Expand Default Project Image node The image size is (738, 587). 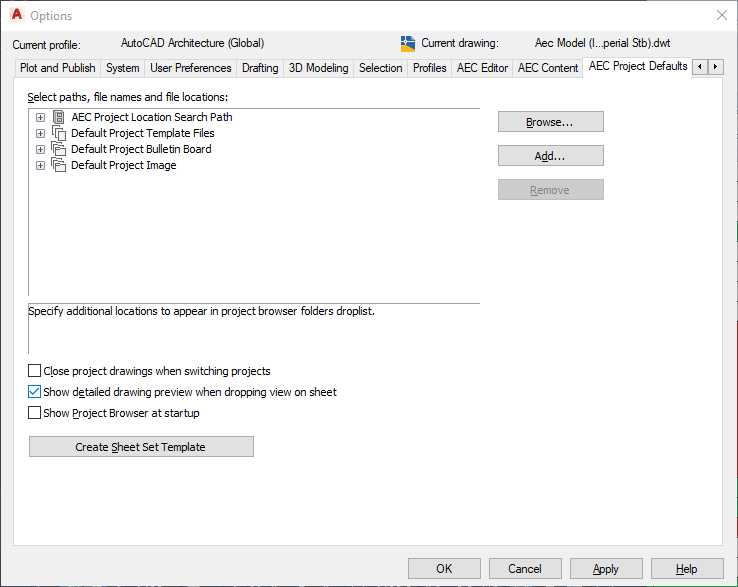pos(40,165)
